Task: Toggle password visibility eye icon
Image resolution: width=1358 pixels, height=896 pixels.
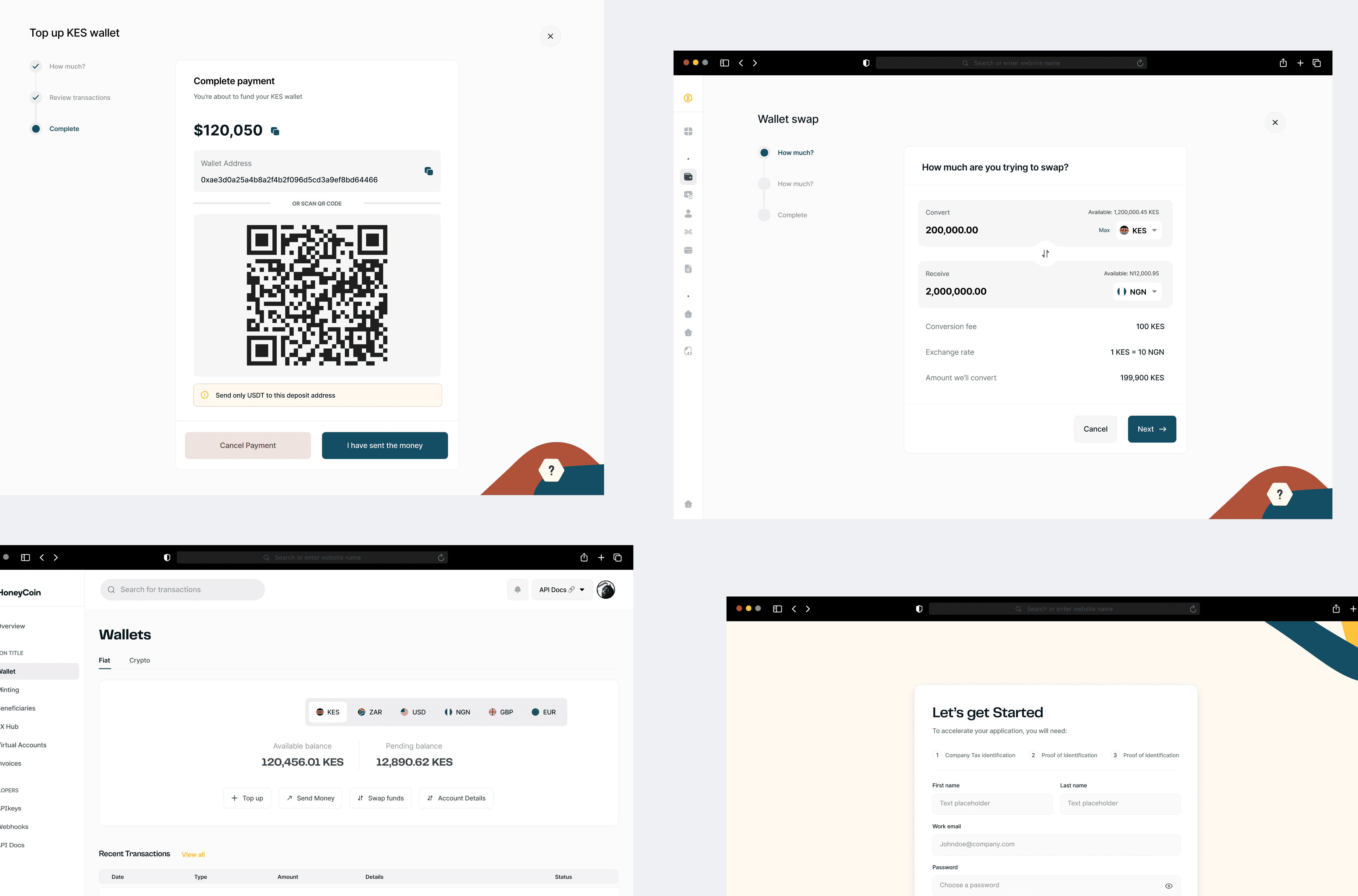Action: coord(1168,886)
